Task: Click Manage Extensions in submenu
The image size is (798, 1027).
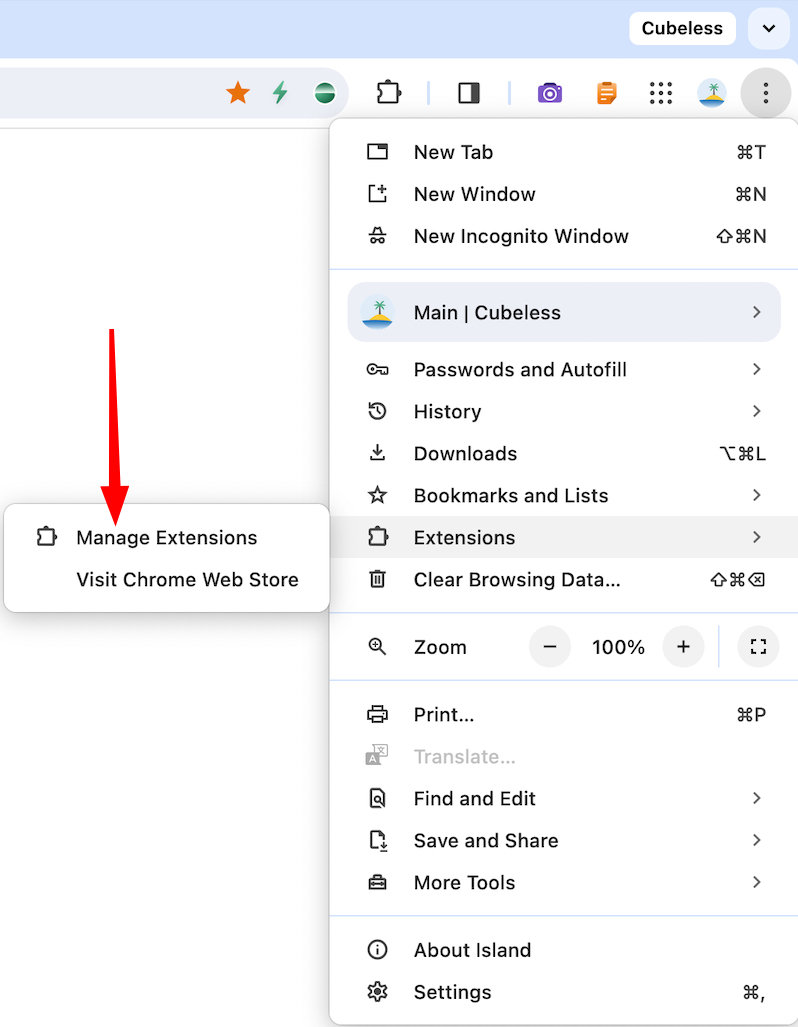Action: click(166, 537)
